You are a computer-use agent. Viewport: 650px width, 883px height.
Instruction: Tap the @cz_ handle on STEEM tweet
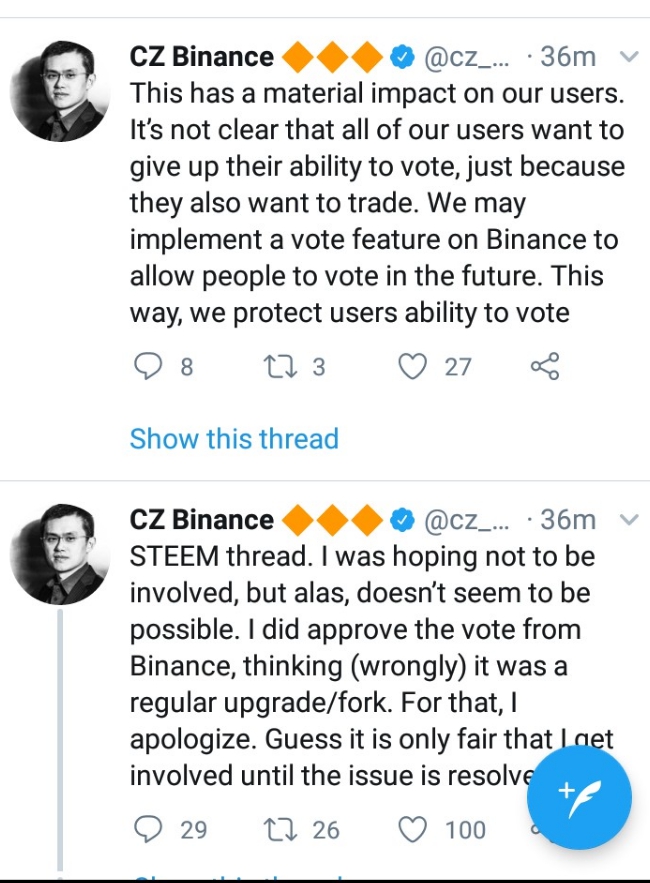[x=466, y=520]
